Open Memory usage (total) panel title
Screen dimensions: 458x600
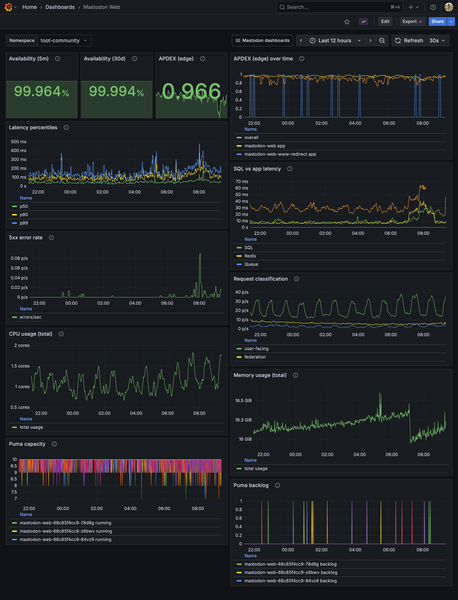(x=260, y=375)
